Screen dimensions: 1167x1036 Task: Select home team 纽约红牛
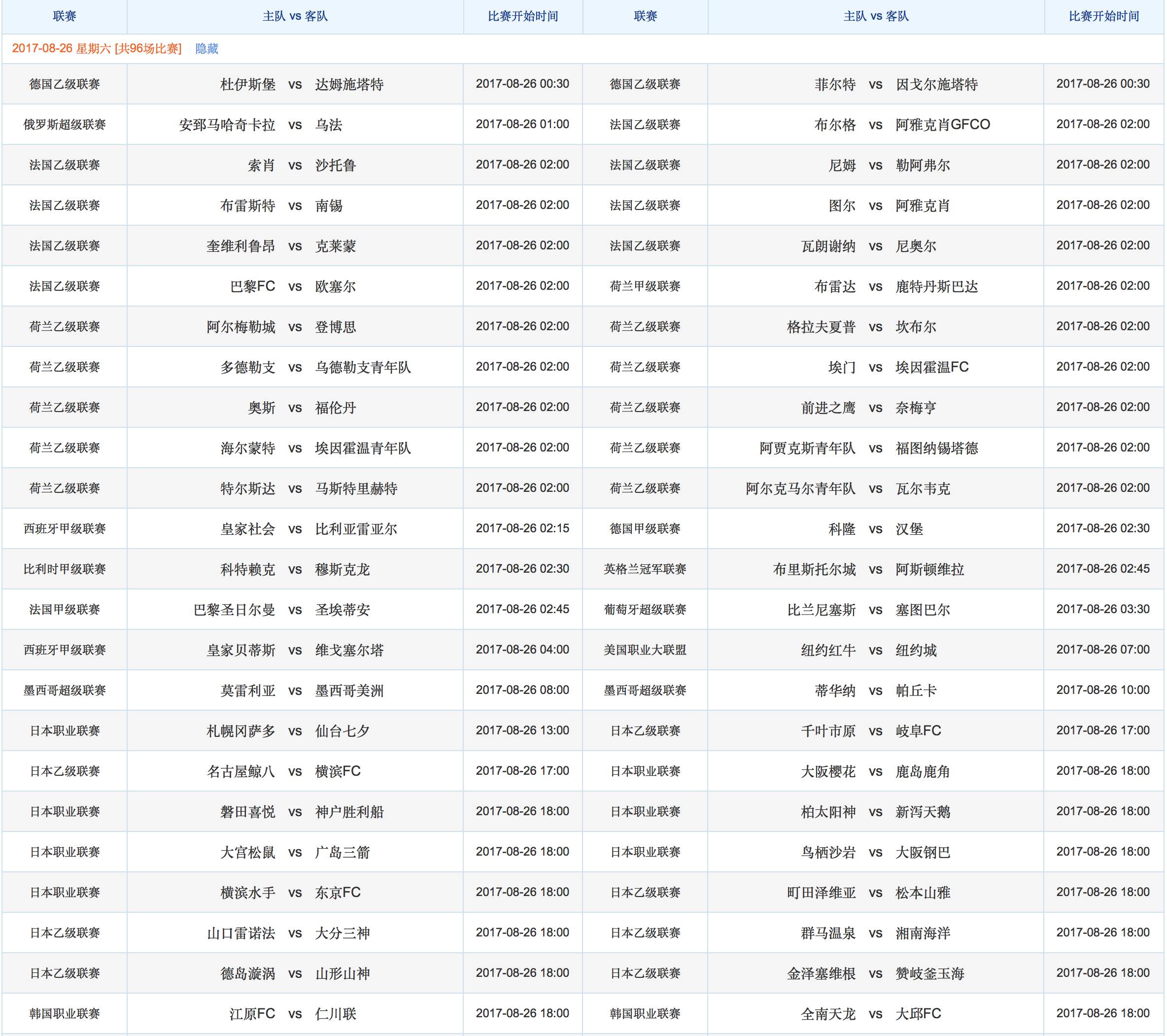click(828, 651)
